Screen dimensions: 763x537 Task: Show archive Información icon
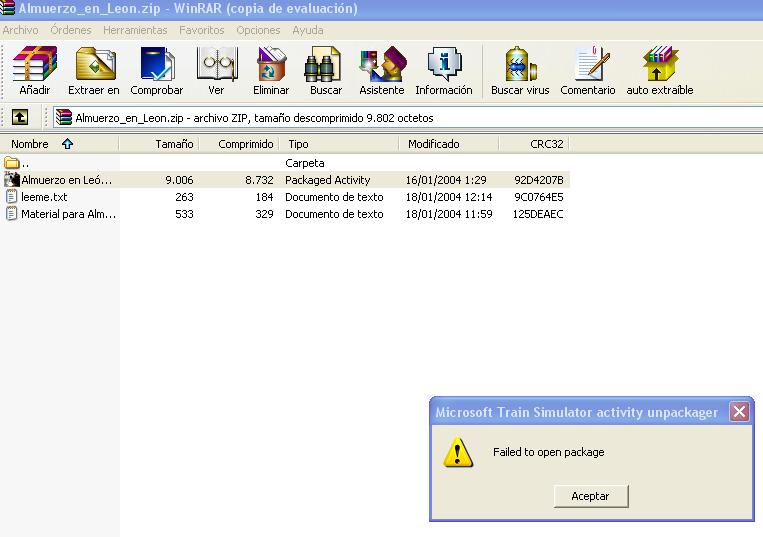point(443,71)
